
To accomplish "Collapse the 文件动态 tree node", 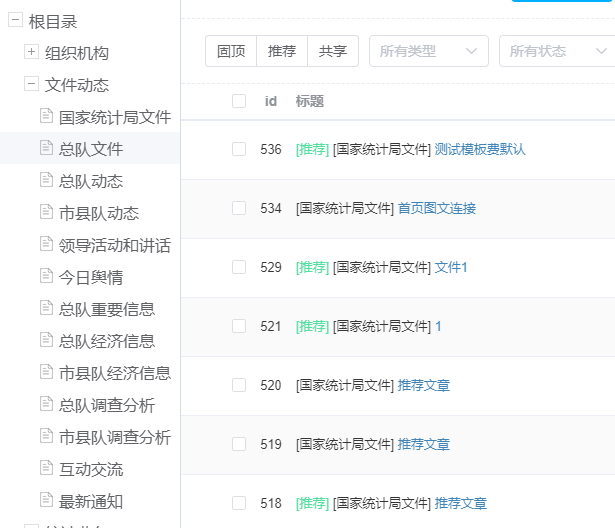I will tap(32, 85).
